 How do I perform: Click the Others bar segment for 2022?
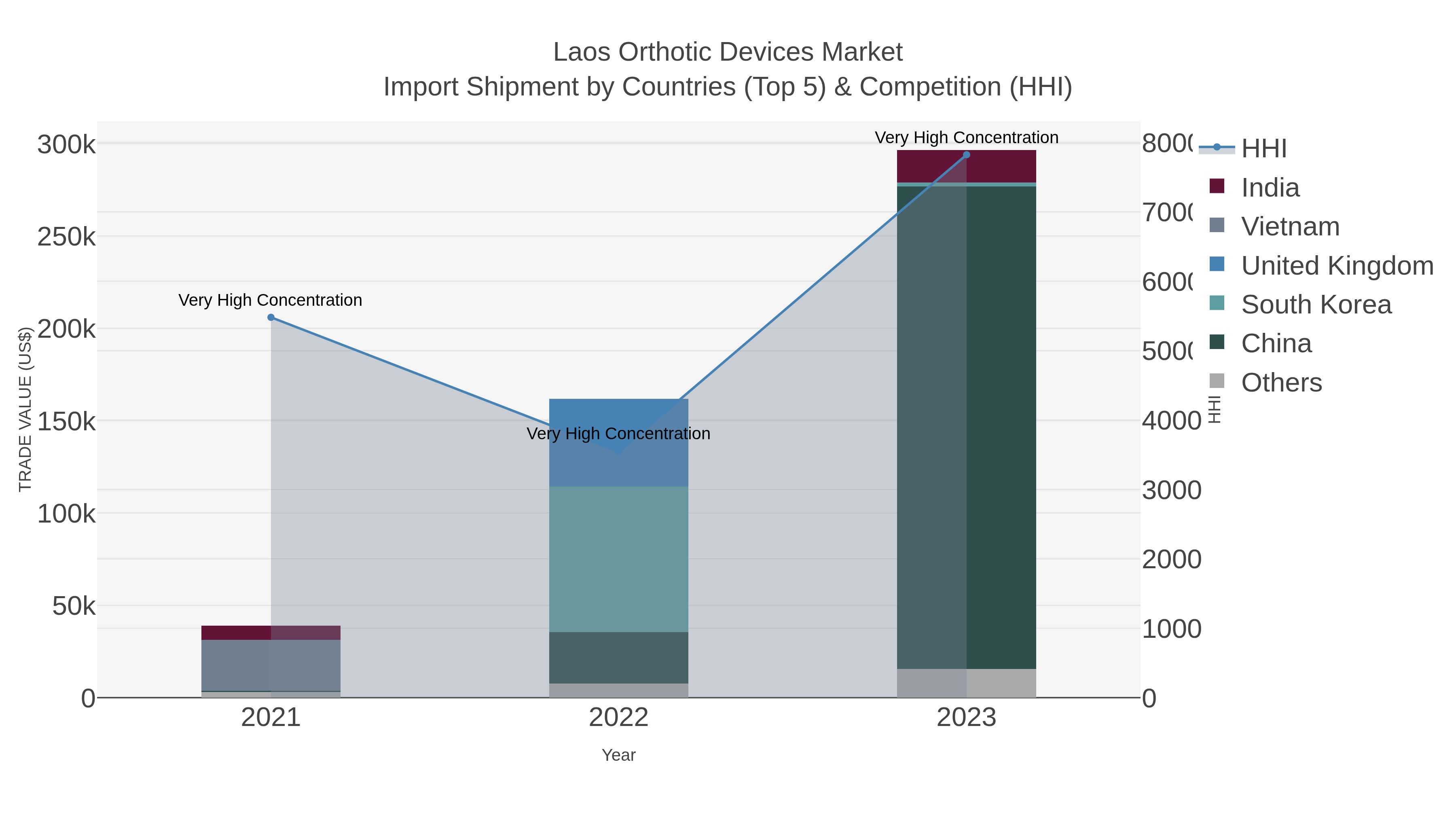click(618, 691)
